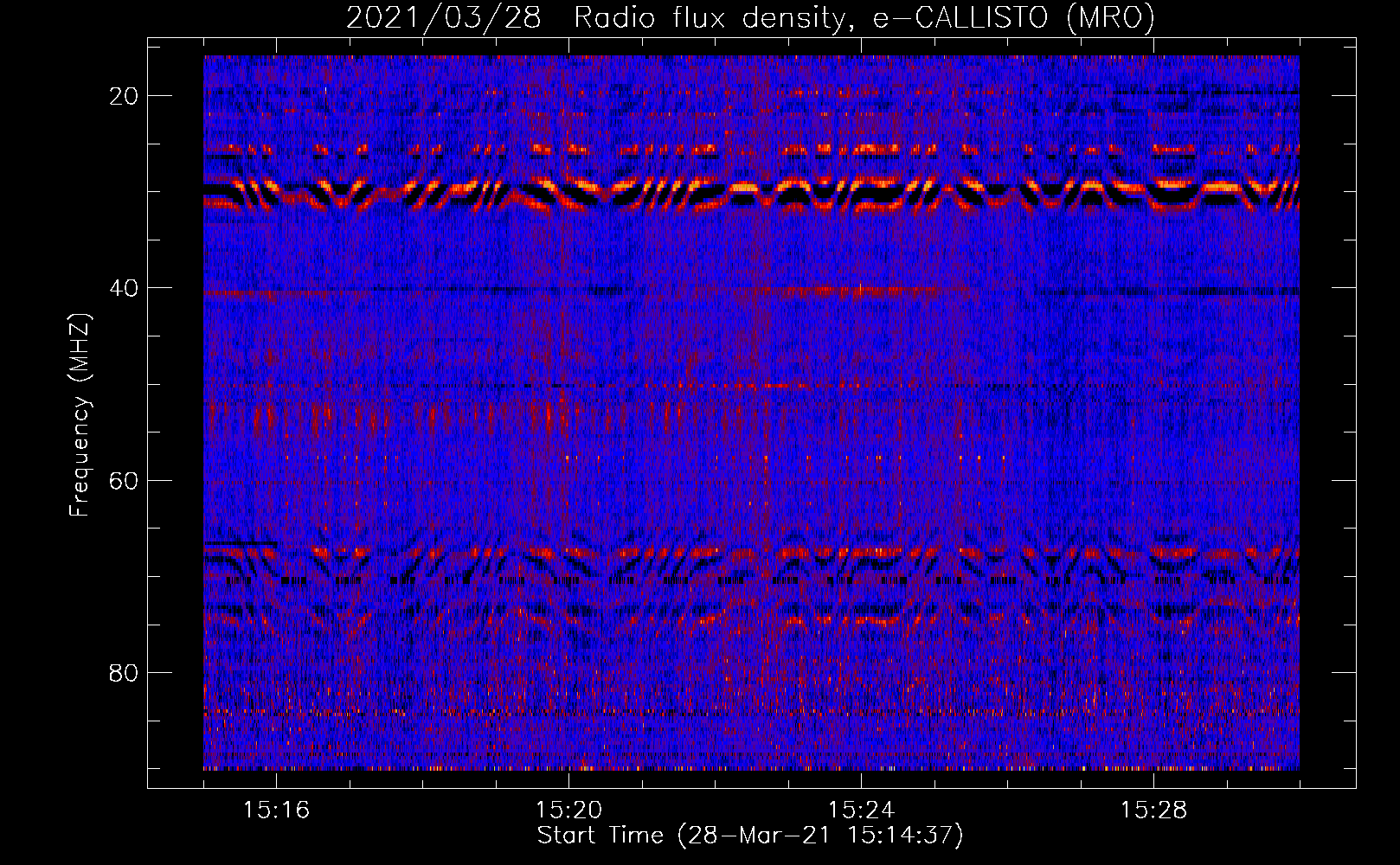Click the 20 frequency tick label
Image resolution: width=1400 pixels, height=865 pixels.
[x=124, y=96]
